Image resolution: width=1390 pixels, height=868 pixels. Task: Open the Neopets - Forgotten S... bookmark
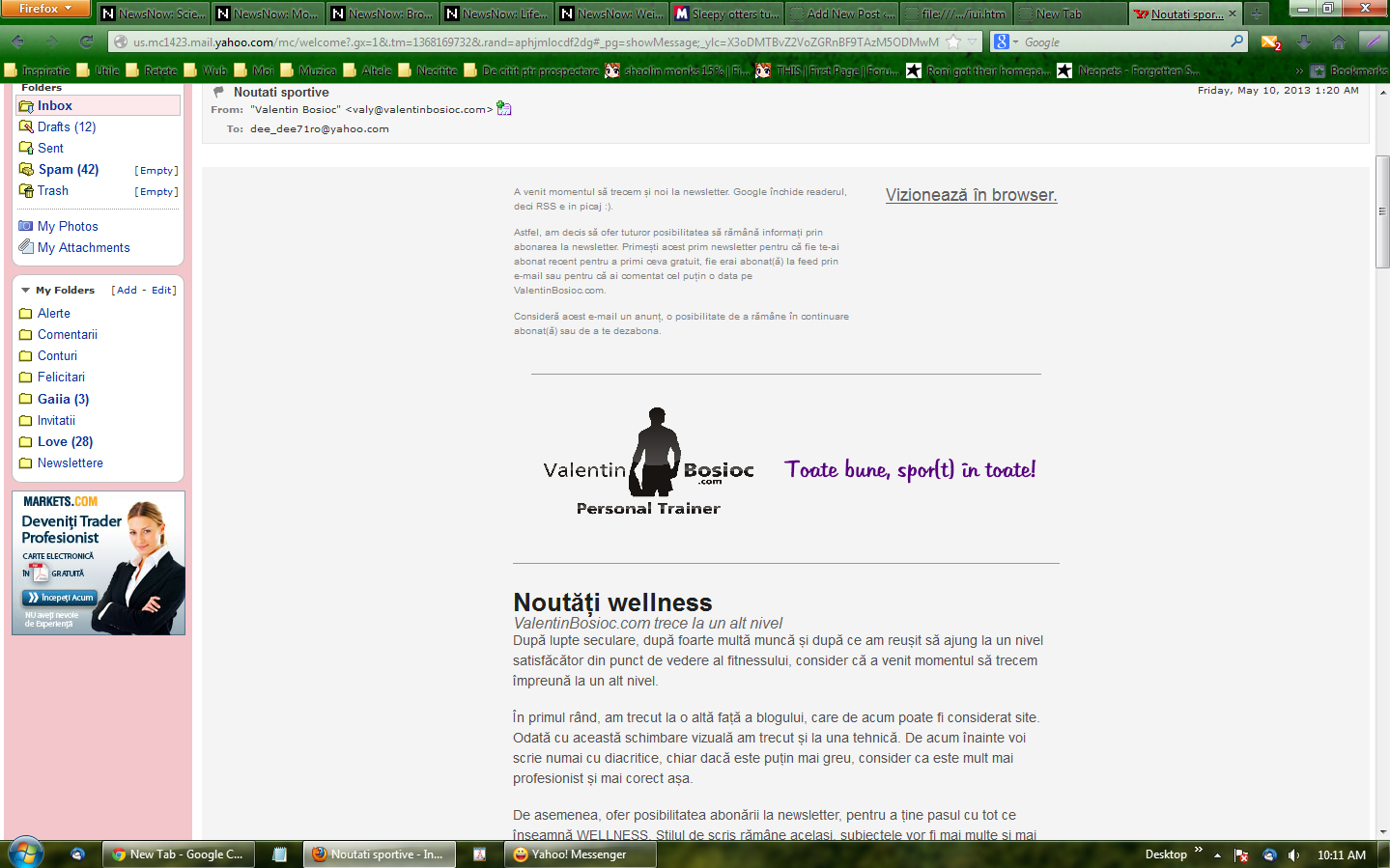[x=1128, y=70]
